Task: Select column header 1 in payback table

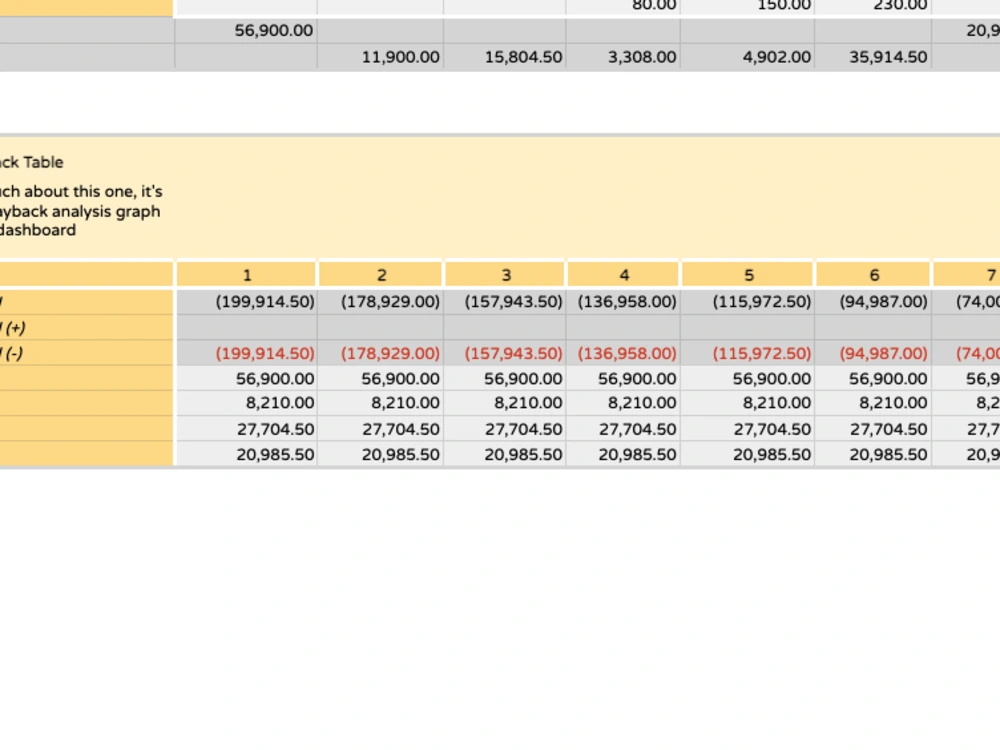Action: point(247,274)
